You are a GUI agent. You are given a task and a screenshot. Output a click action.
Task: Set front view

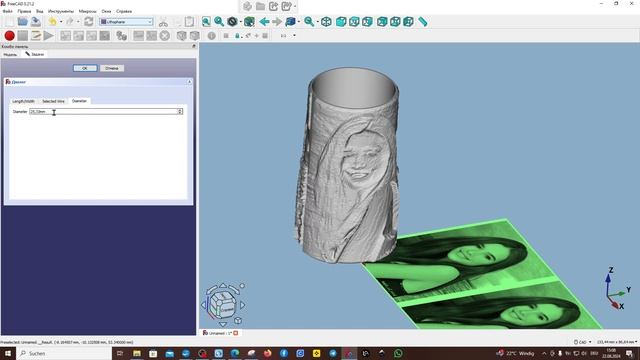click(x=341, y=22)
